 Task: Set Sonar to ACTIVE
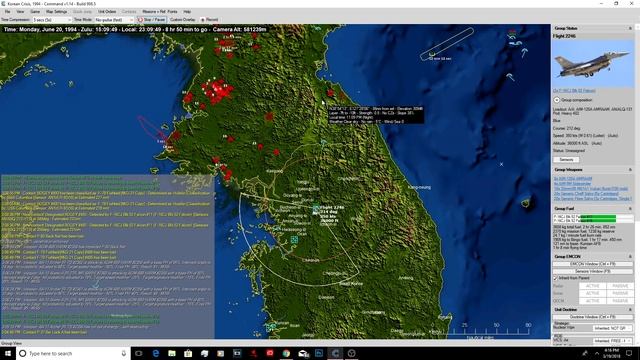click(592, 293)
